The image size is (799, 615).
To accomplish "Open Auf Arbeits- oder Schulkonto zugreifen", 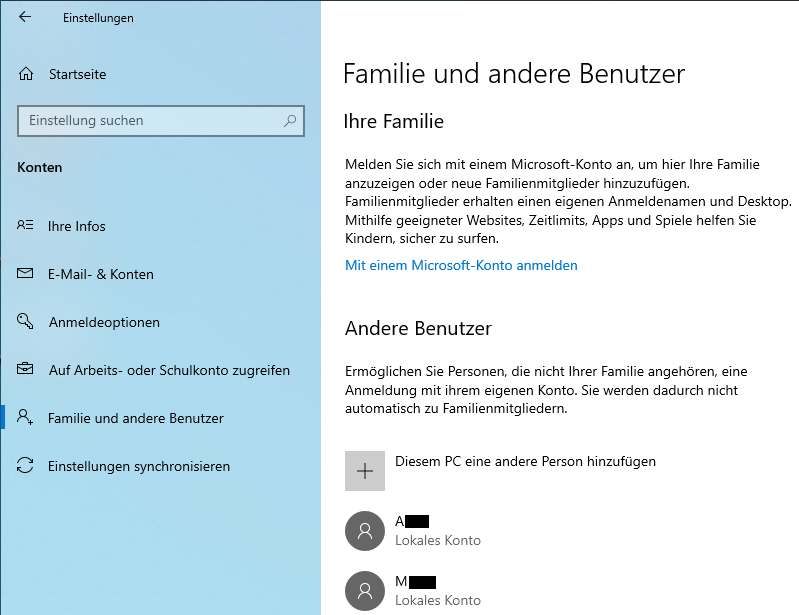I will (x=169, y=370).
